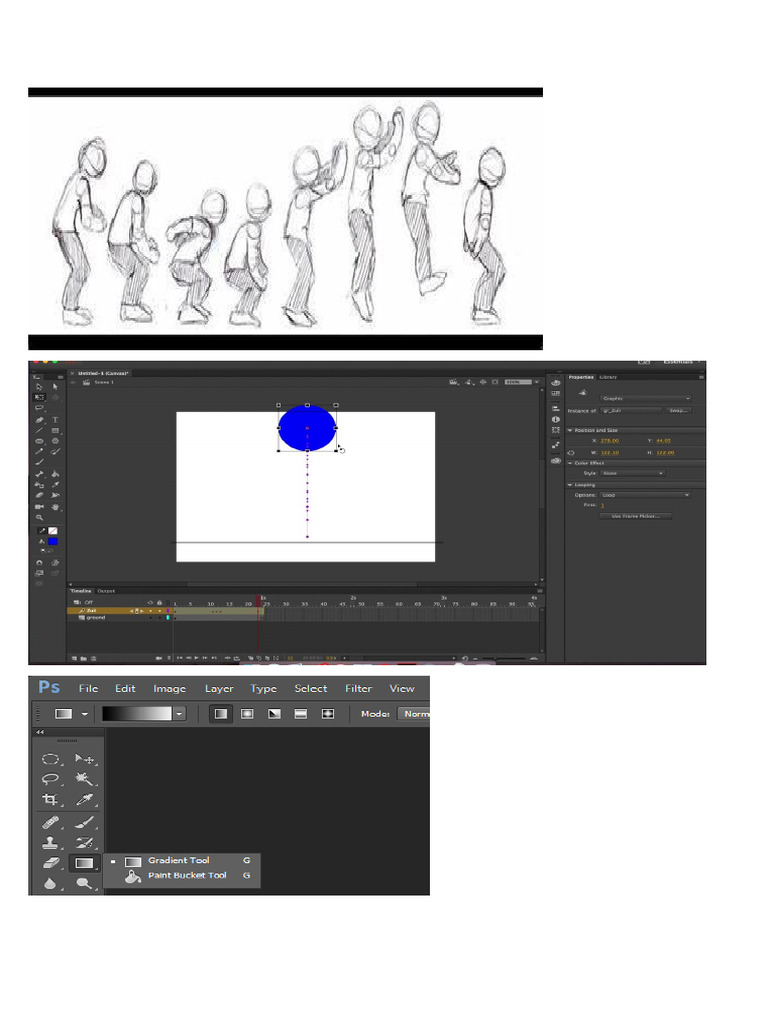Choose the Clone Stamp tool
This screenshot has width=768, height=1024.
50,842
